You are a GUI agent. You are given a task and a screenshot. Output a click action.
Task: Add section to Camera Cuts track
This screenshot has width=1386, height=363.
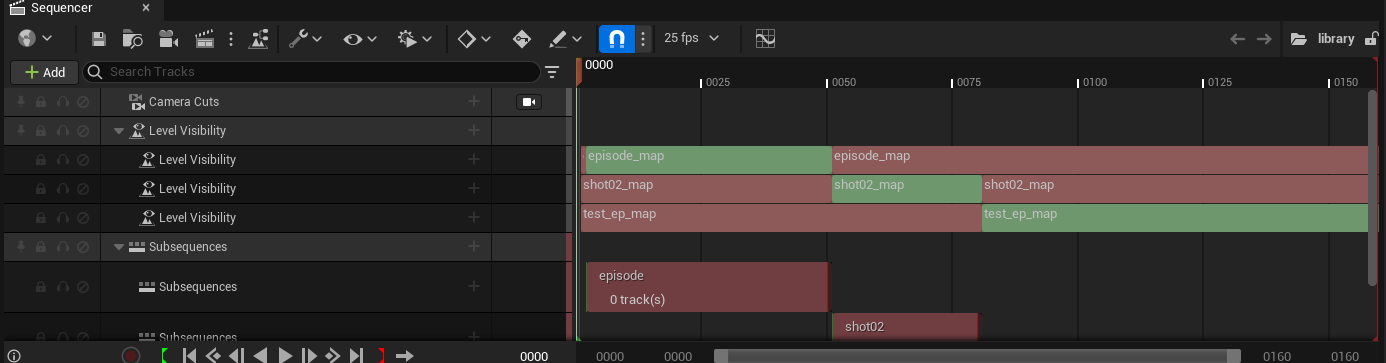(x=474, y=102)
